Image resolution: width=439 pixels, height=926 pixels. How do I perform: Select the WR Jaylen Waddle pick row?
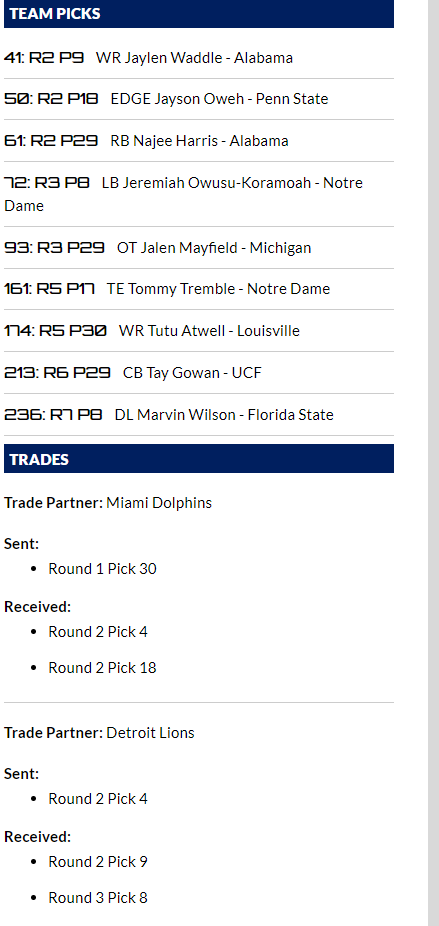click(199, 58)
